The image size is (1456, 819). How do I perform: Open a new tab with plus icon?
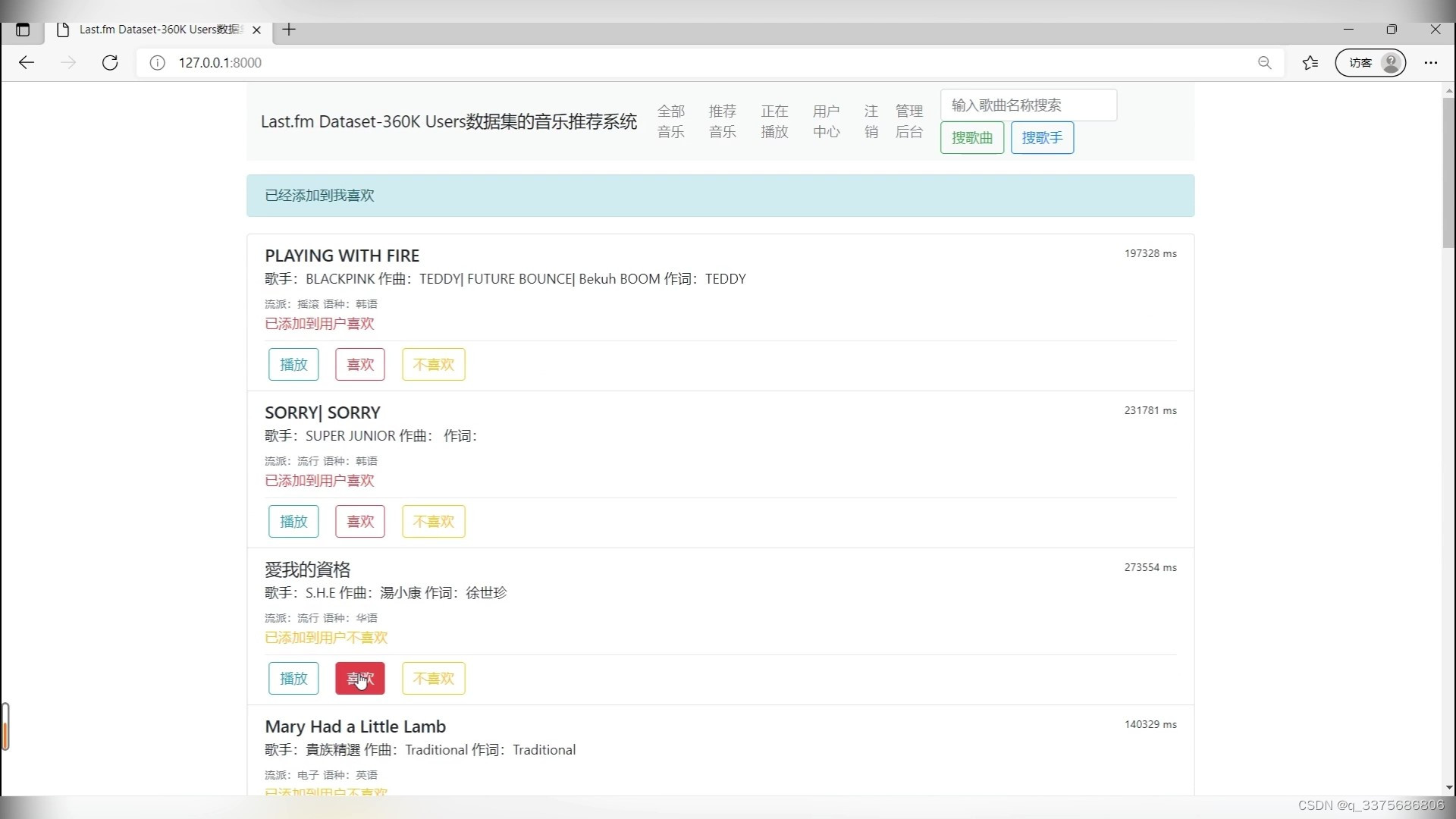pos(289,30)
